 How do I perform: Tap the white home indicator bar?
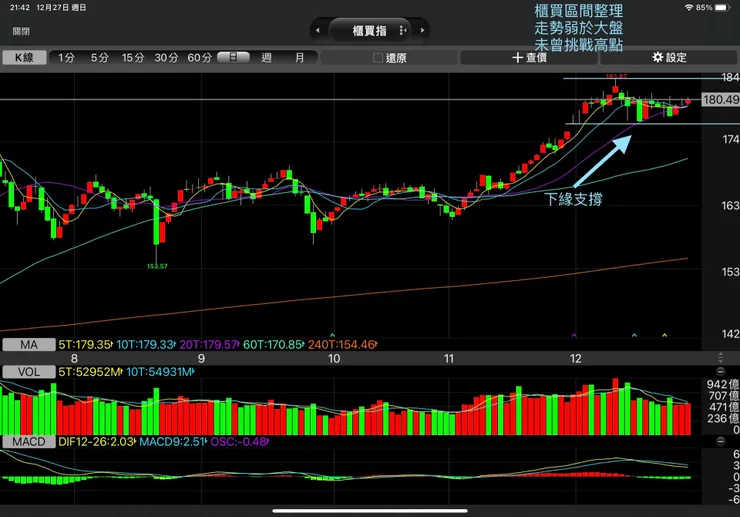tap(370, 510)
